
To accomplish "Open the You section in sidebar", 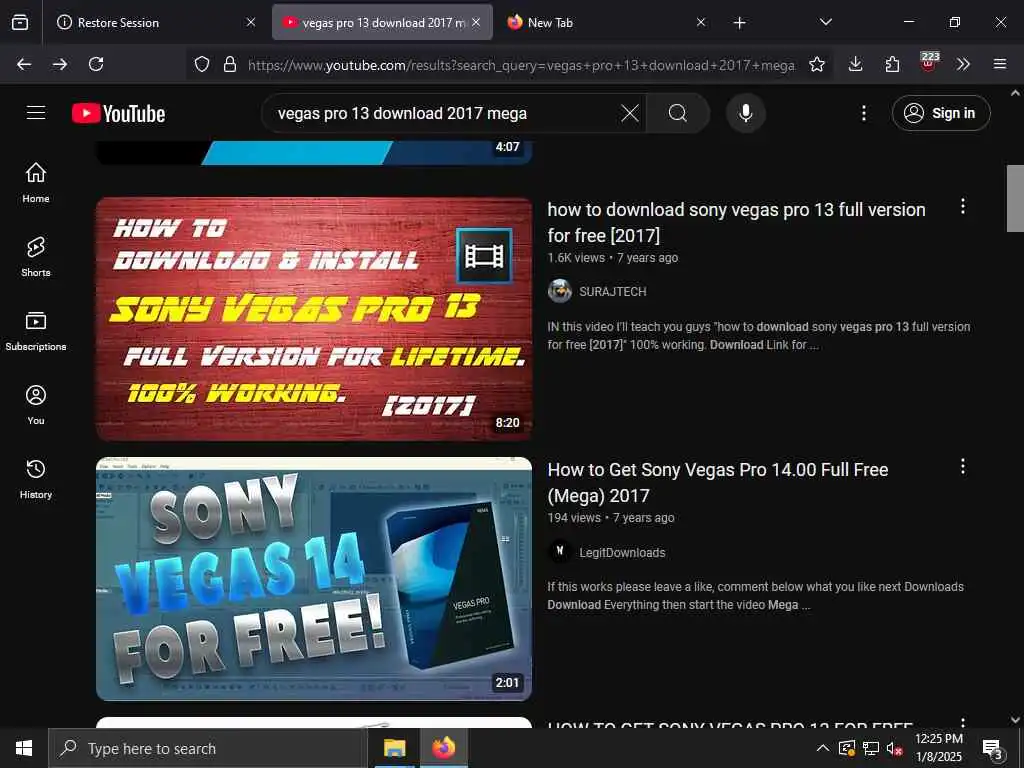I will coord(36,405).
